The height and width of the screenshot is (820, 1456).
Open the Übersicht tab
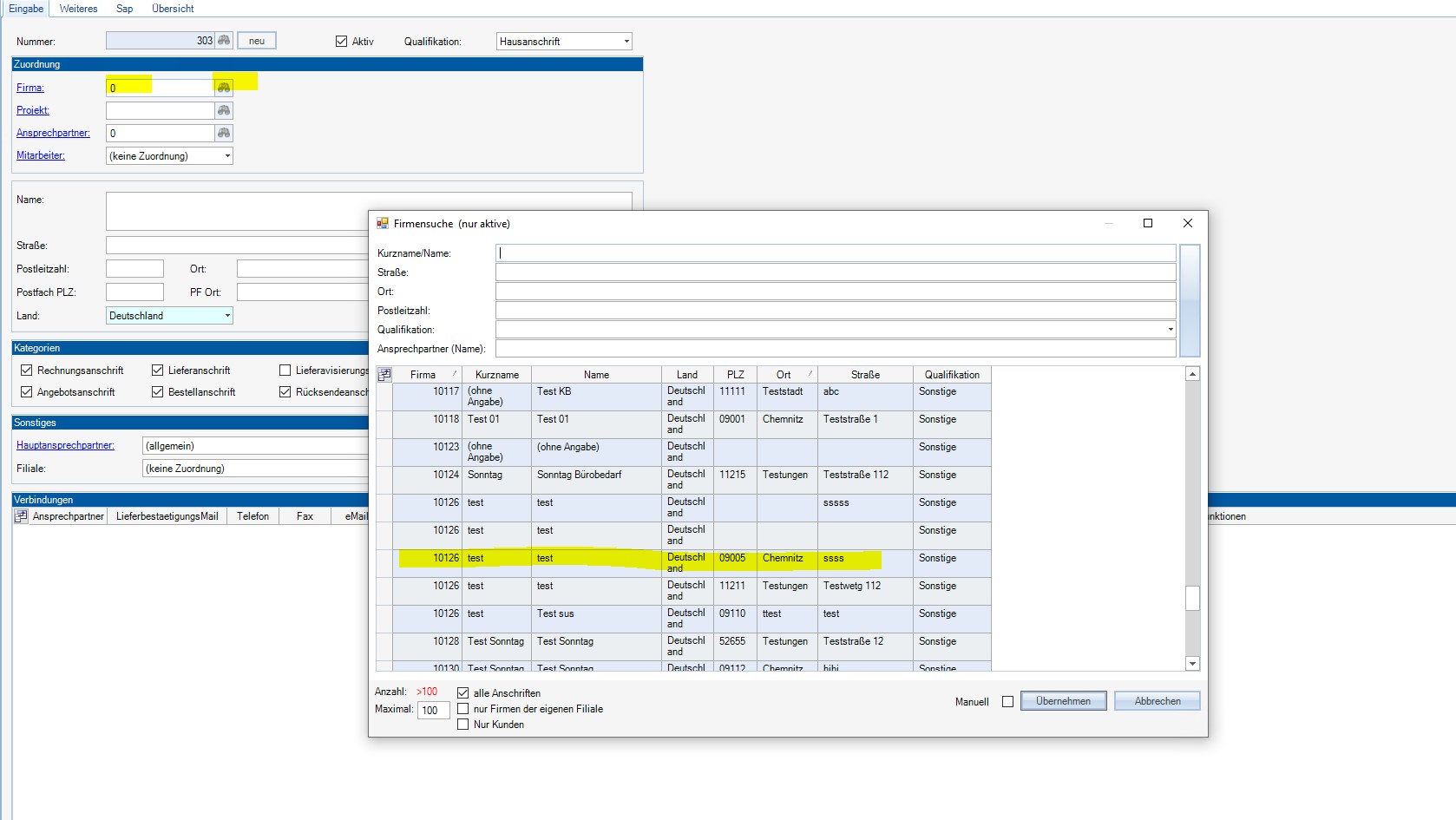click(173, 9)
